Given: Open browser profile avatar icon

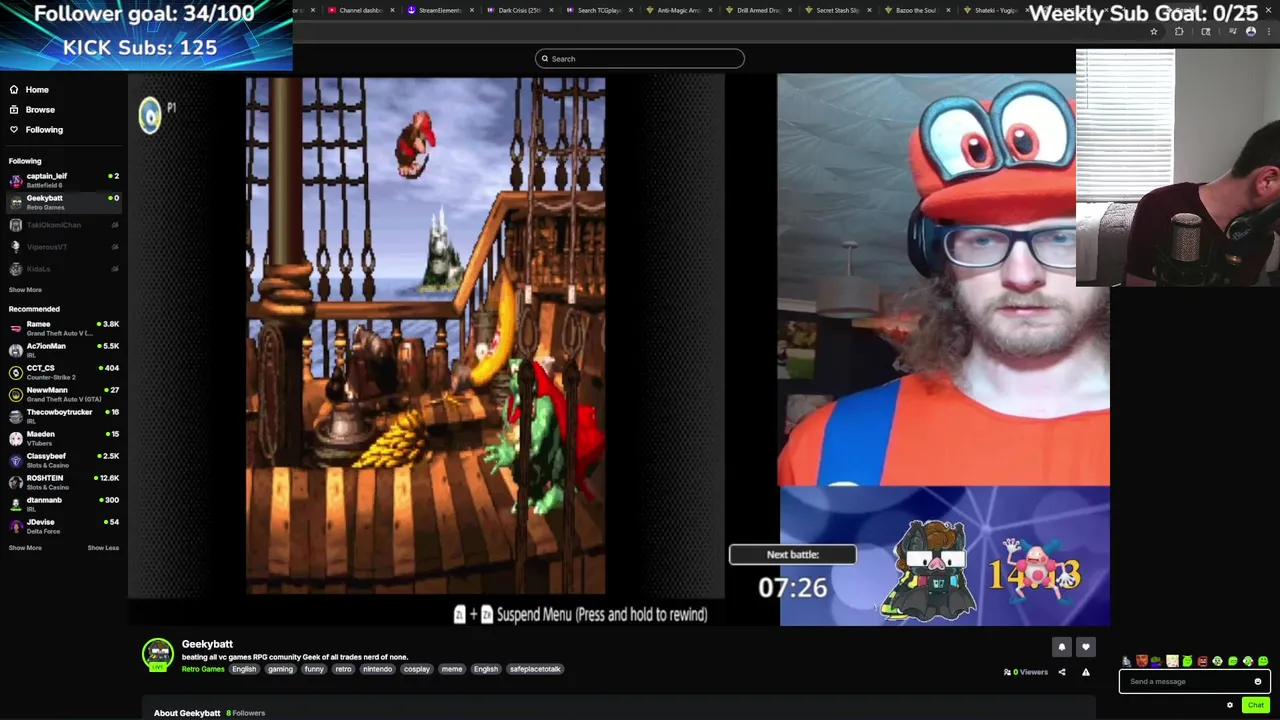Looking at the screenshot, I should click(x=1251, y=32).
